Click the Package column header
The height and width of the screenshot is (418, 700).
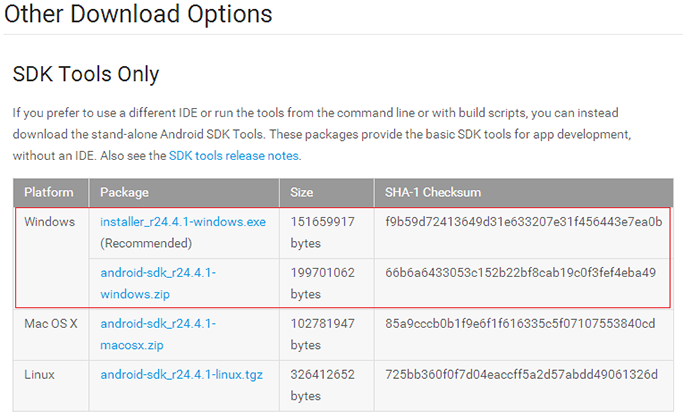point(127,192)
